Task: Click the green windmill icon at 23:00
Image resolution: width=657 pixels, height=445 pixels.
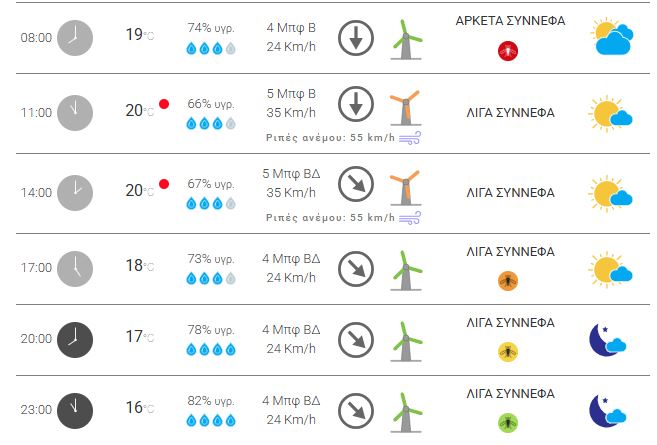Action: click(x=404, y=411)
